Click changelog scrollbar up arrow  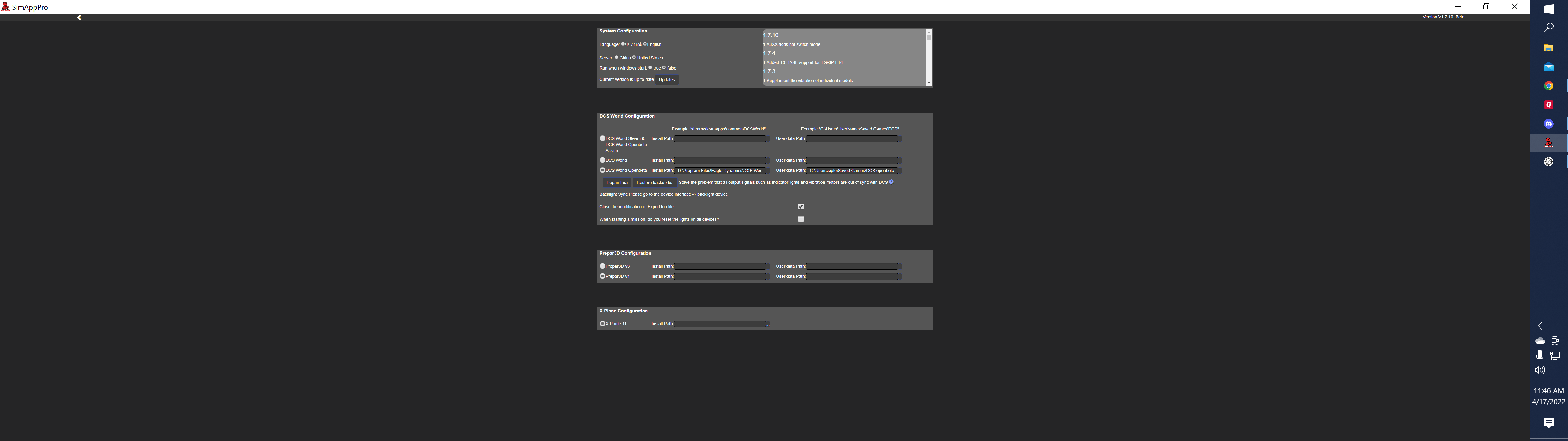[929, 32]
